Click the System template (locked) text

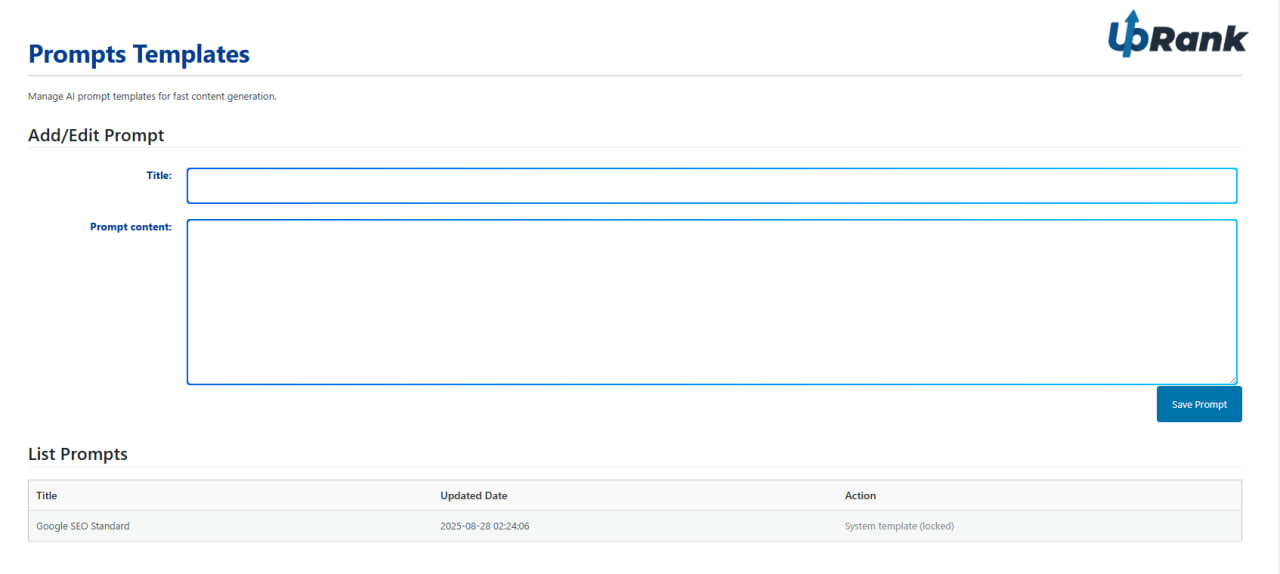(x=899, y=526)
